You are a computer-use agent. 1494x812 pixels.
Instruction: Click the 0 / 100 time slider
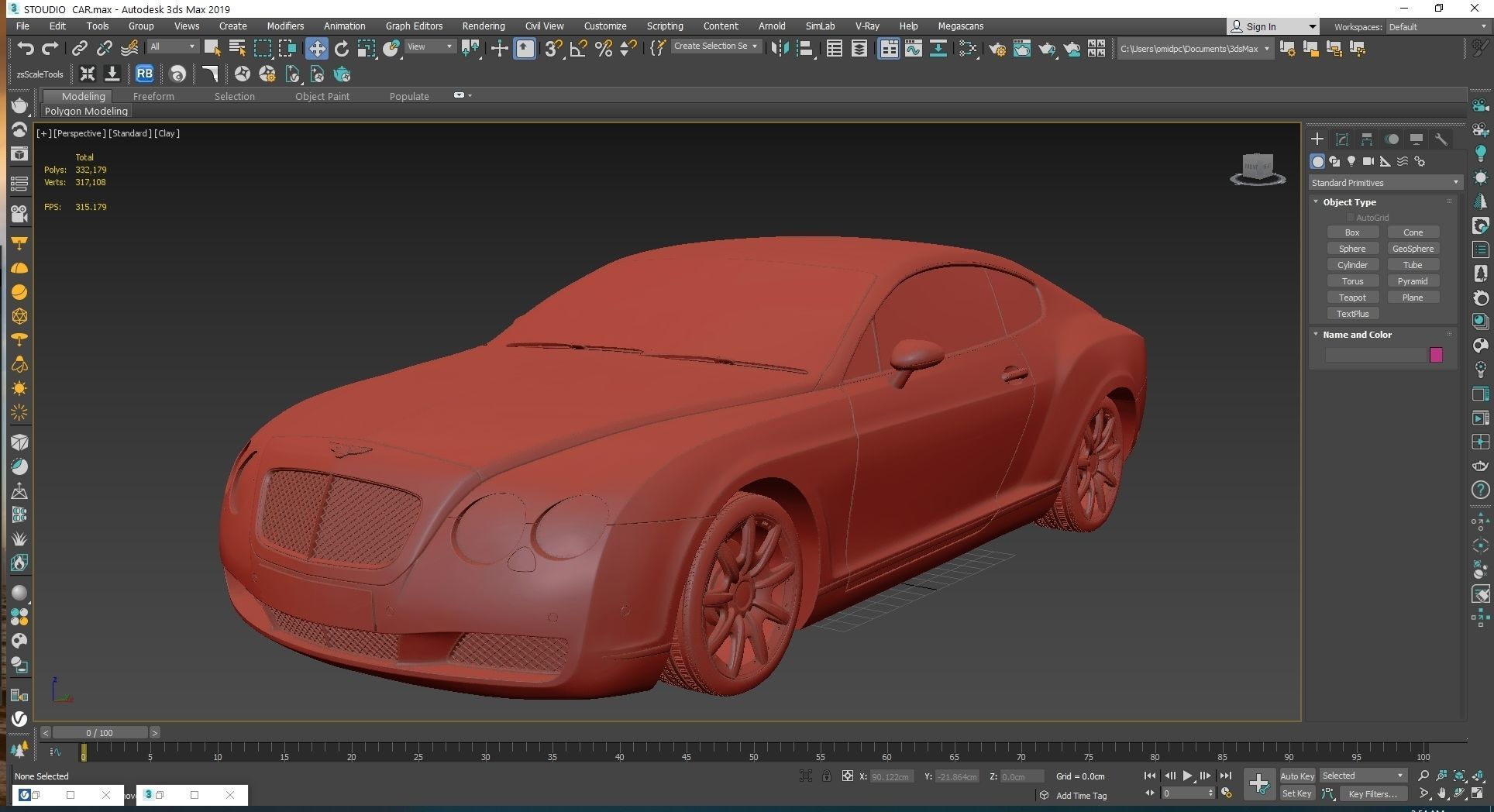tap(99, 732)
